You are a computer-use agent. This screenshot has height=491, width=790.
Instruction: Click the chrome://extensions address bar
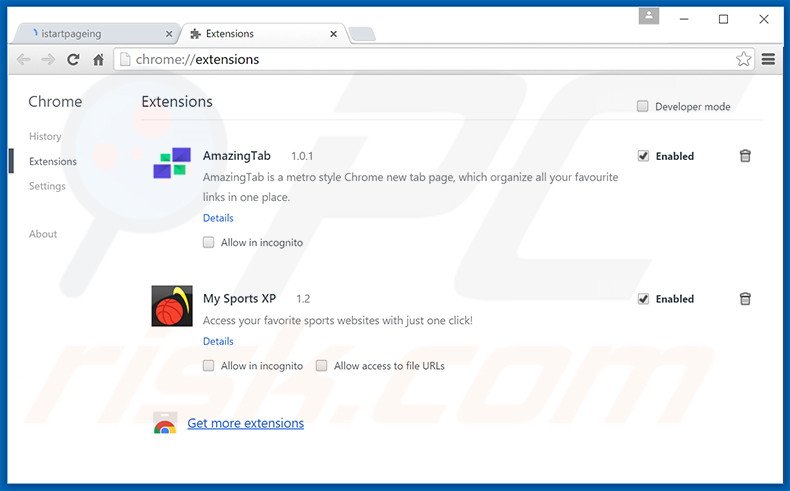click(433, 59)
